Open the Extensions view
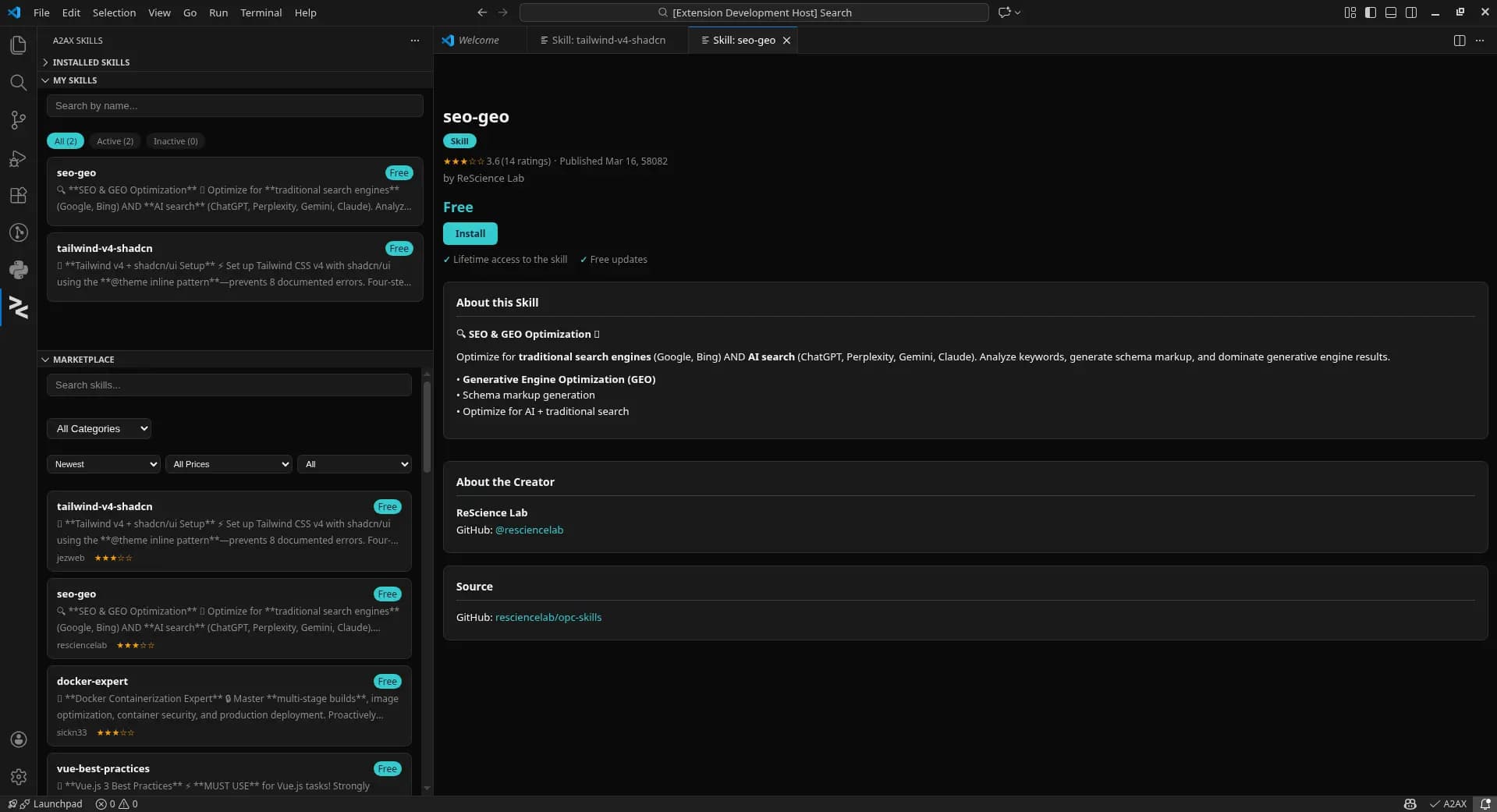This screenshot has height=812, width=1497. tap(17, 195)
